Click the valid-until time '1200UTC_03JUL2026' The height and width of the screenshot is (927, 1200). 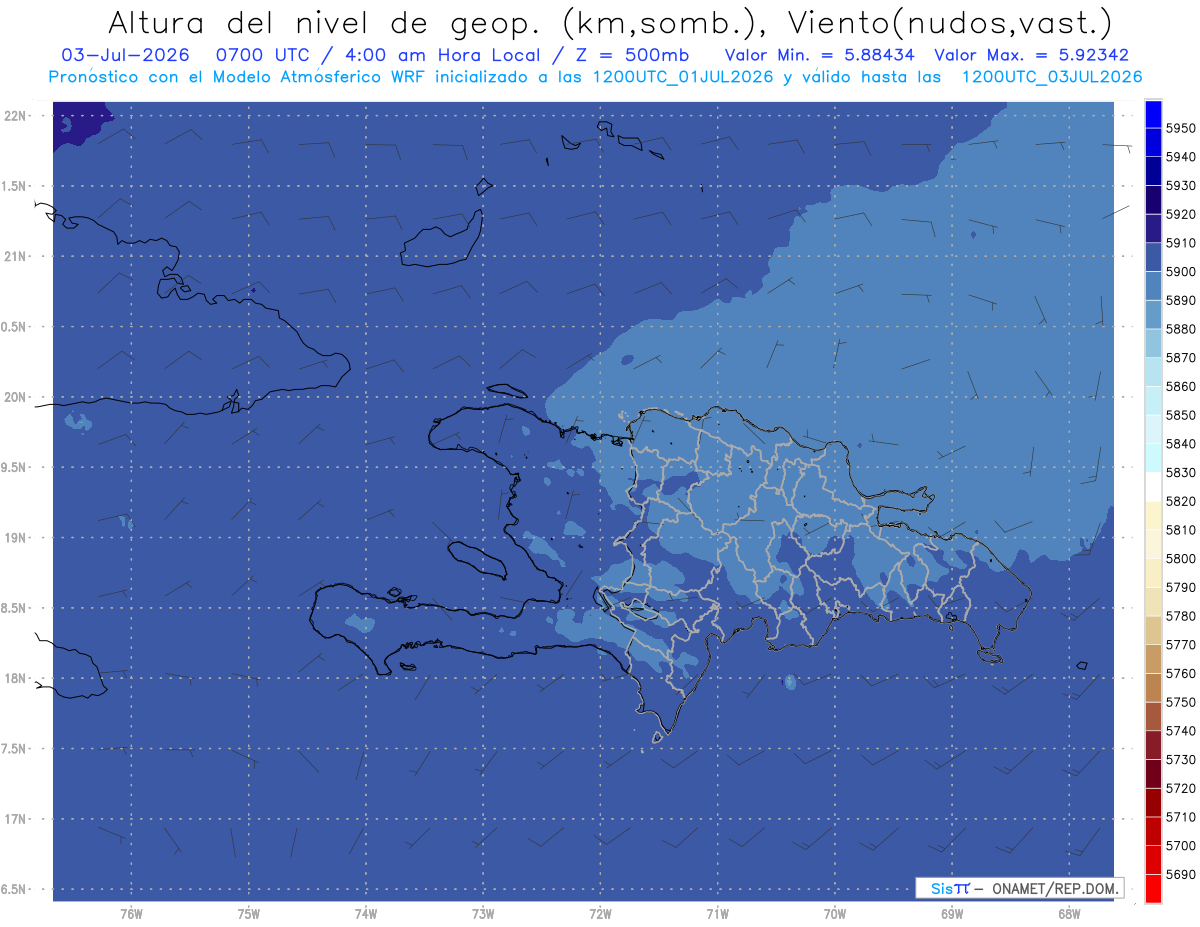1052,76
